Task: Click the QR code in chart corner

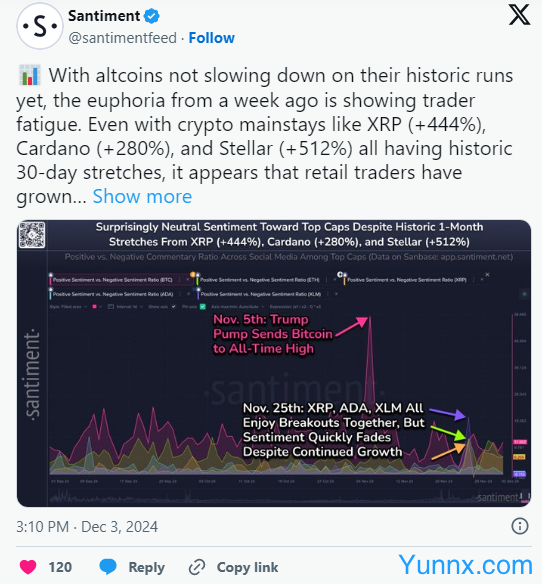Action: coord(32,235)
